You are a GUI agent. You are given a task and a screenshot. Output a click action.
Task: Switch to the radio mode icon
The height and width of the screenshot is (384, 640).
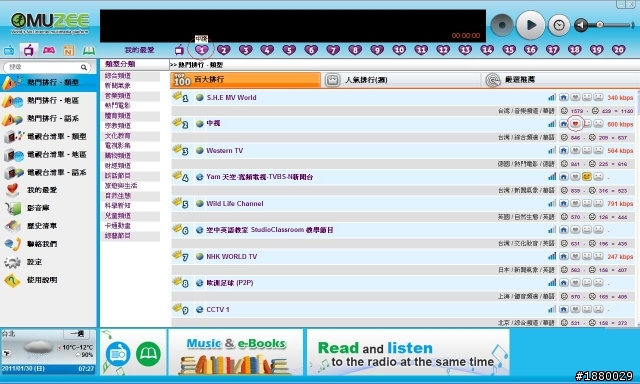tap(9, 51)
